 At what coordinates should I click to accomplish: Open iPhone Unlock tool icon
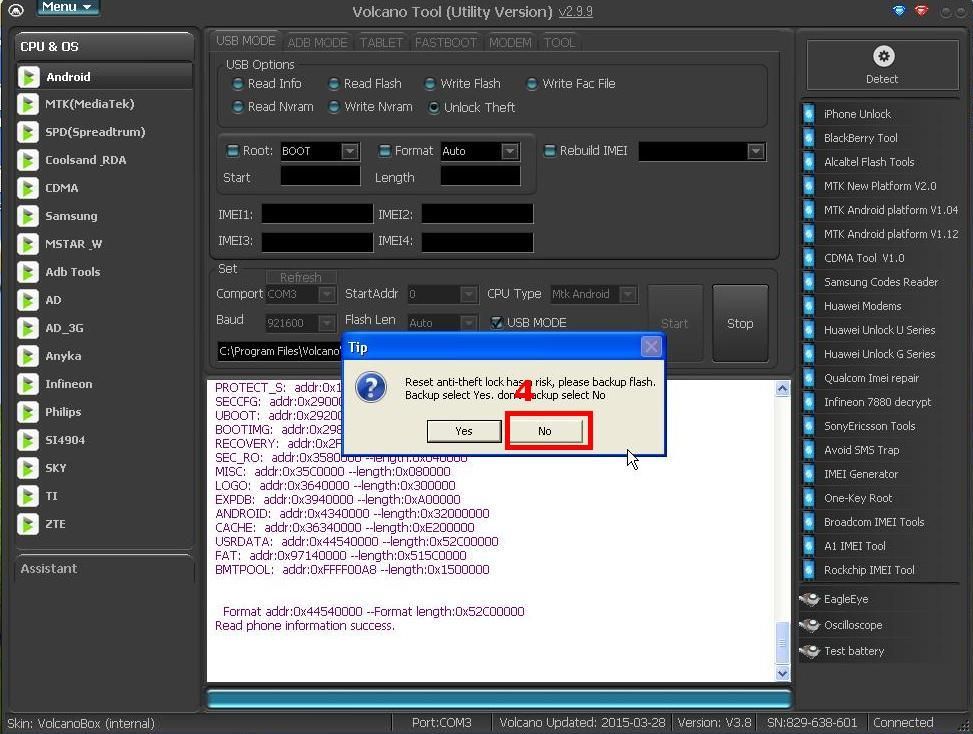809,114
